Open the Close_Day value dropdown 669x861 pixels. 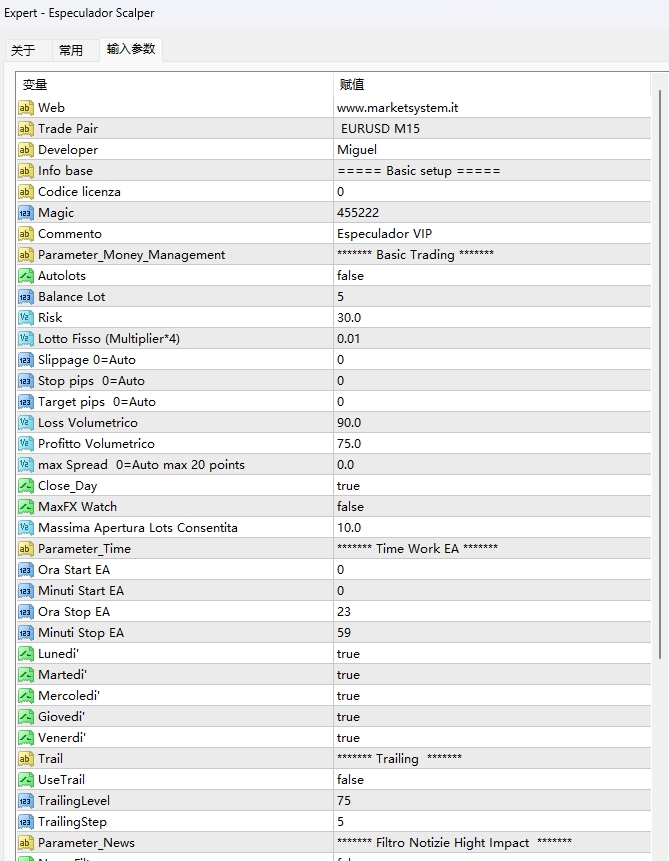pyautogui.click(x=349, y=486)
